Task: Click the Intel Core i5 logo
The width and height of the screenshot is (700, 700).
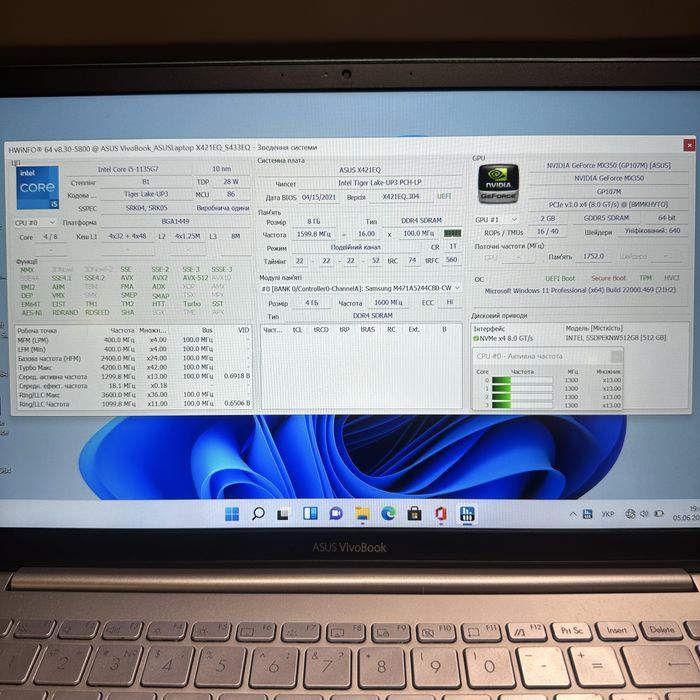Action: click(38, 188)
